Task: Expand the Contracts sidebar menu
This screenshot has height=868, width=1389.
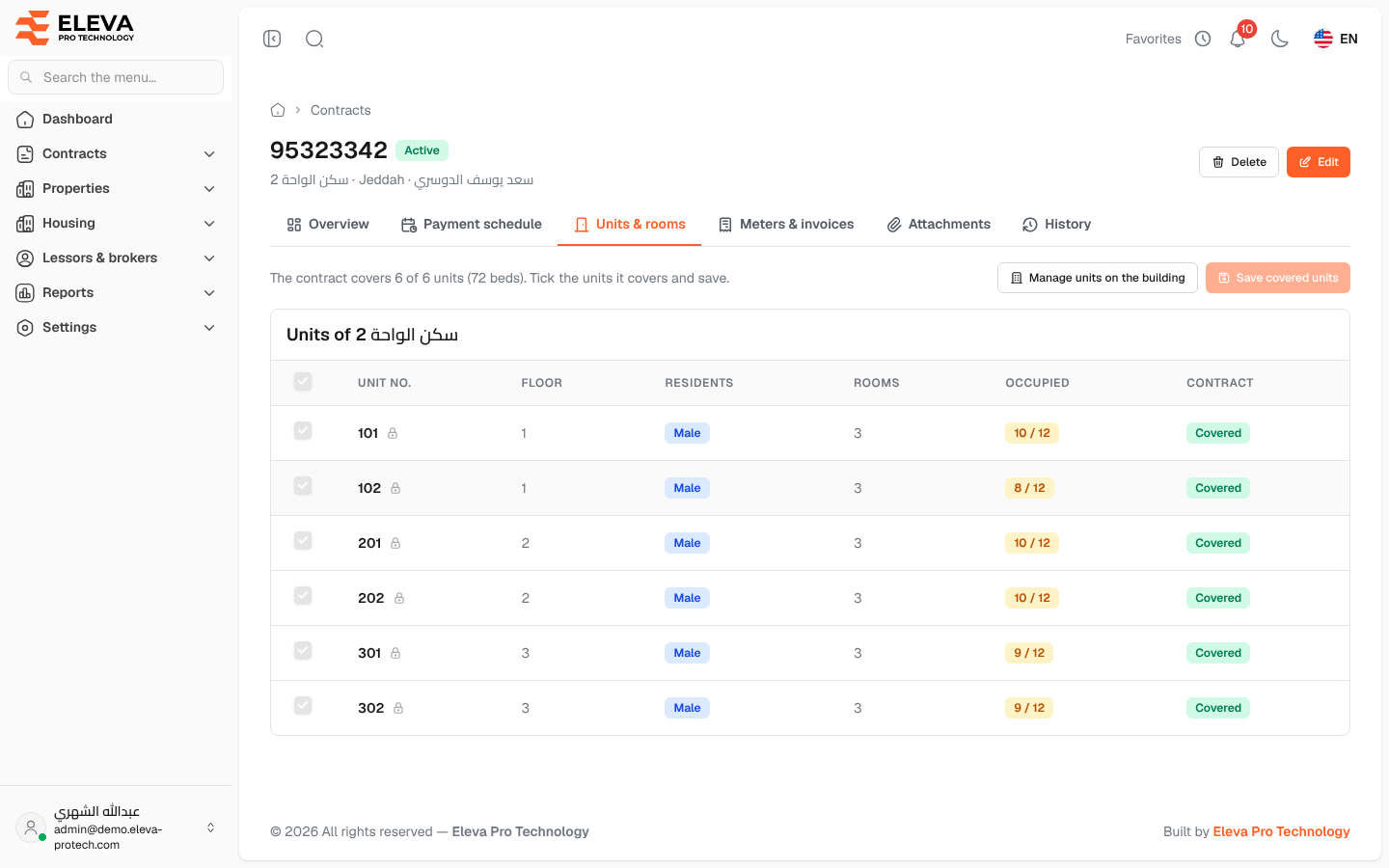Action: 116,153
